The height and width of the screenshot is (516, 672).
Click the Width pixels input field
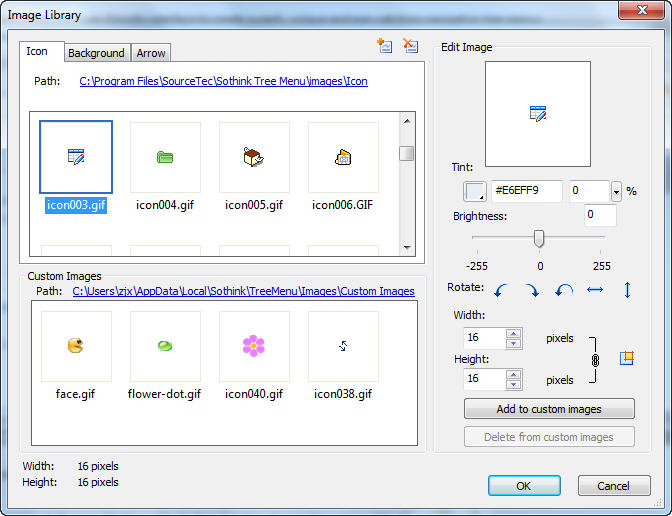[x=484, y=338]
